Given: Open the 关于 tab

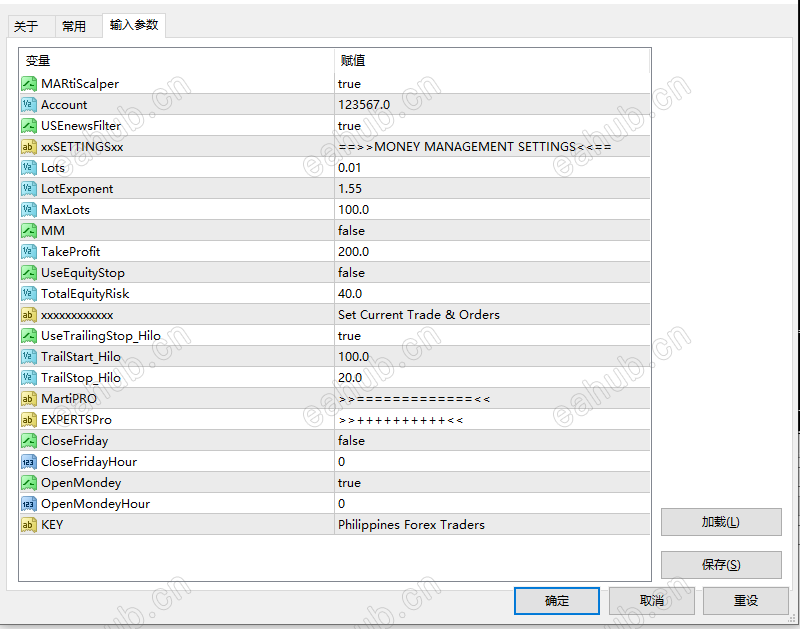Looking at the screenshot, I should [x=31, y=26].
